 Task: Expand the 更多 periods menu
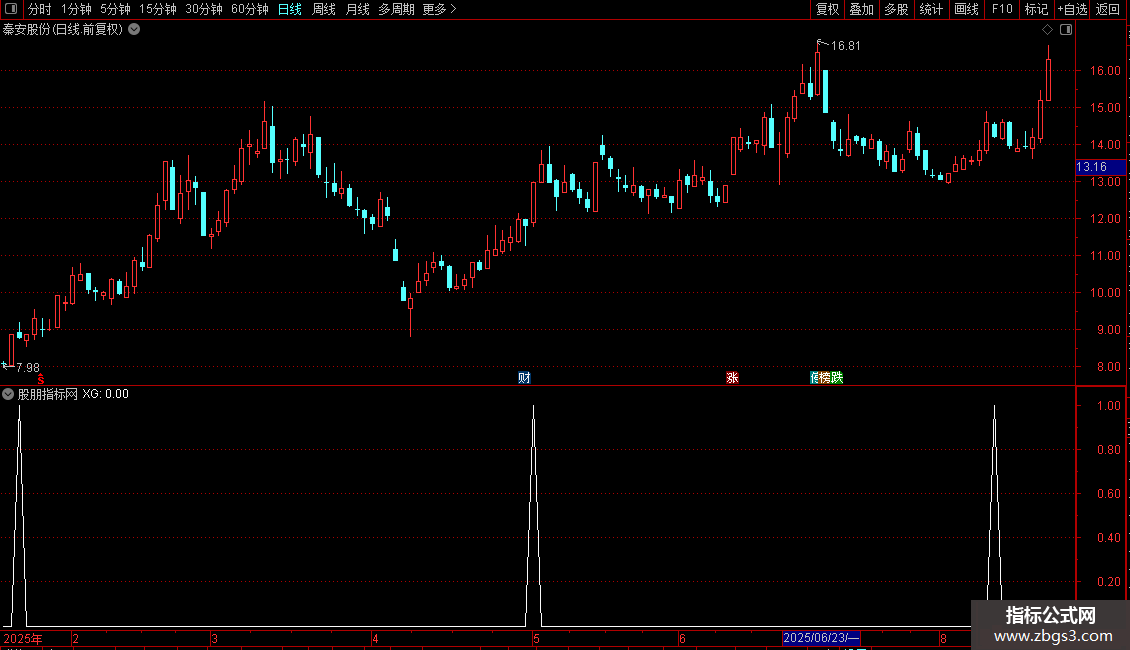[440, 9]
